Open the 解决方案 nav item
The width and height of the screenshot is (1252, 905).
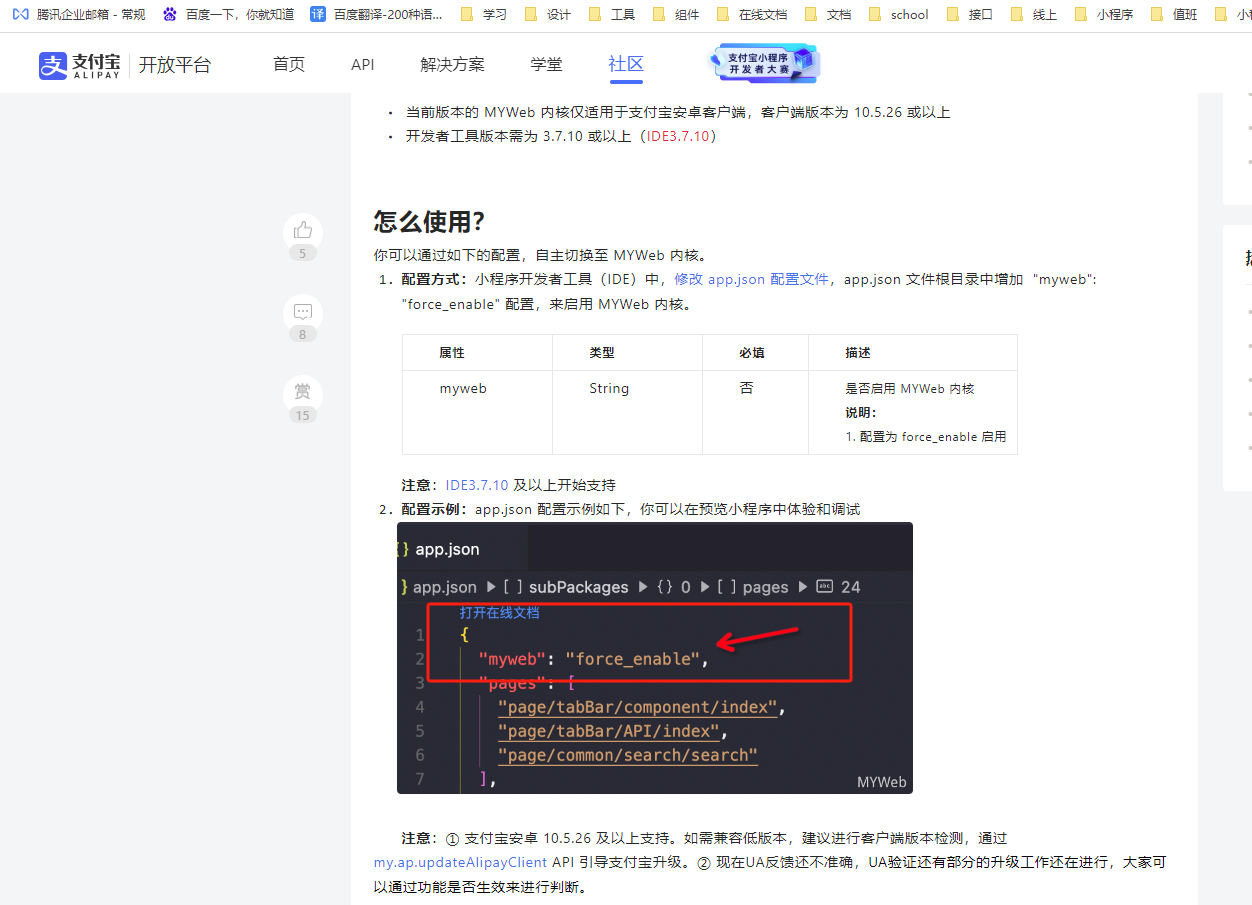(x=452, y=65)
